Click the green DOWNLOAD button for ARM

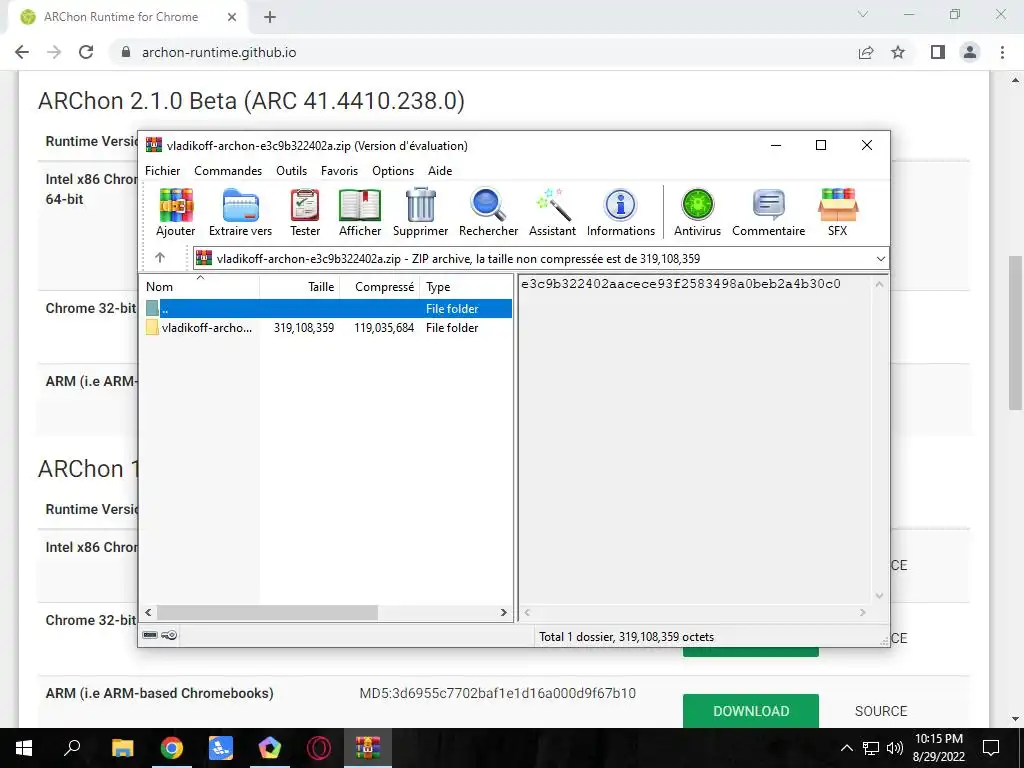pos(751,711)
